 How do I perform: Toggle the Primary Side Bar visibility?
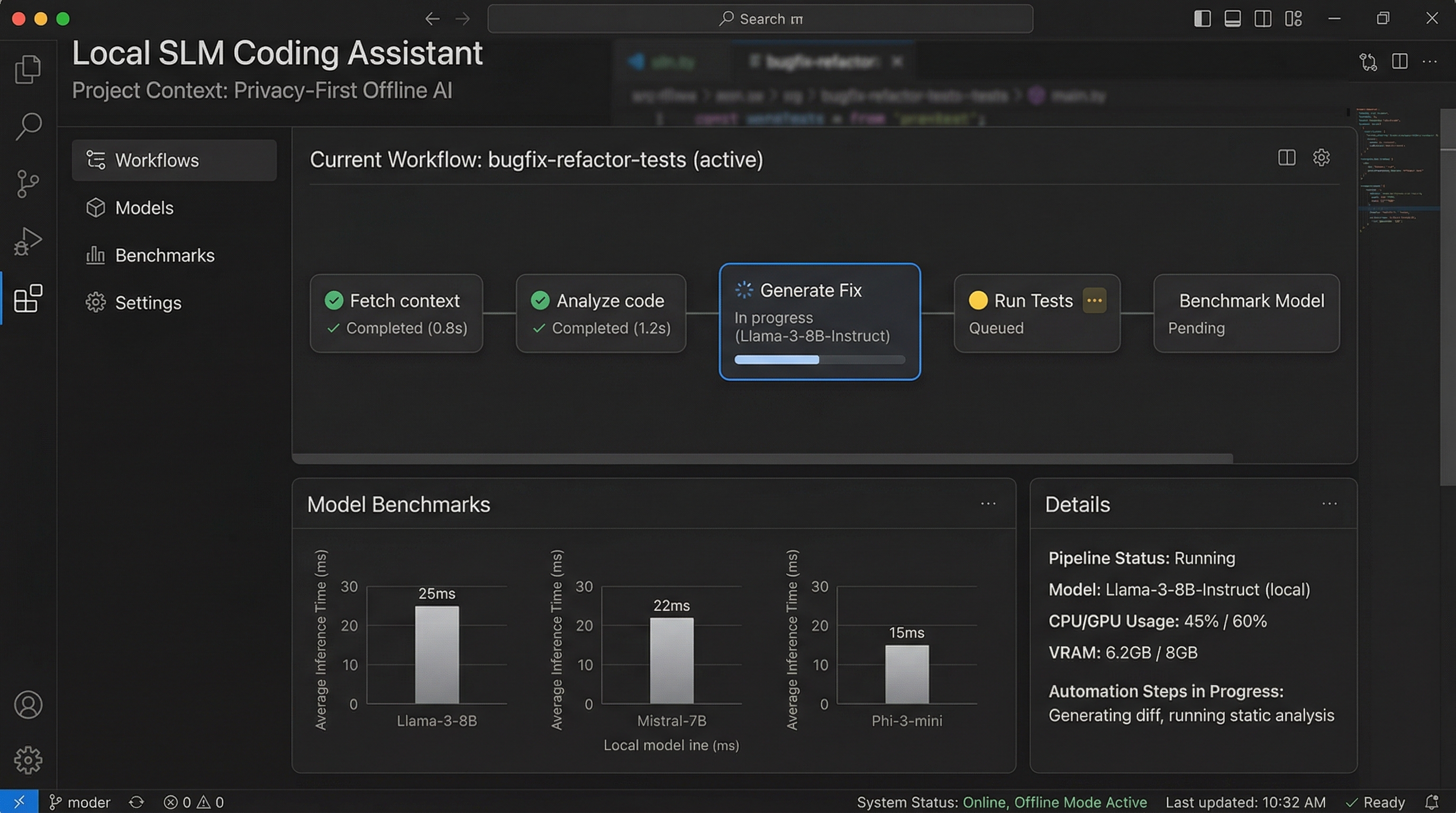[x=1202, y=19]
